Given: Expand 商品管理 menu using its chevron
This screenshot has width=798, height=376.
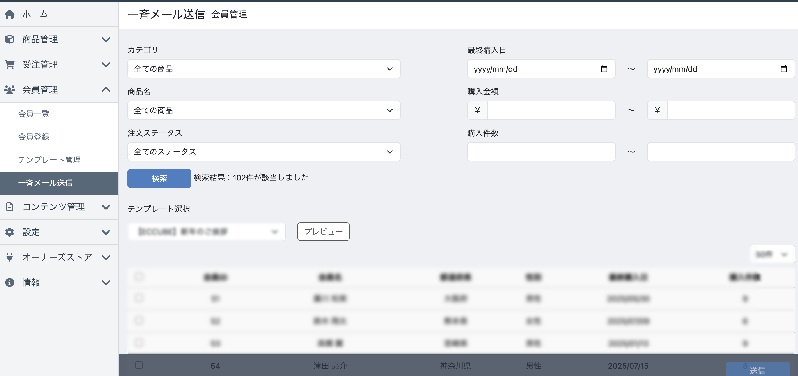Looking at the screenshot, I should click(x=106, y=39).
